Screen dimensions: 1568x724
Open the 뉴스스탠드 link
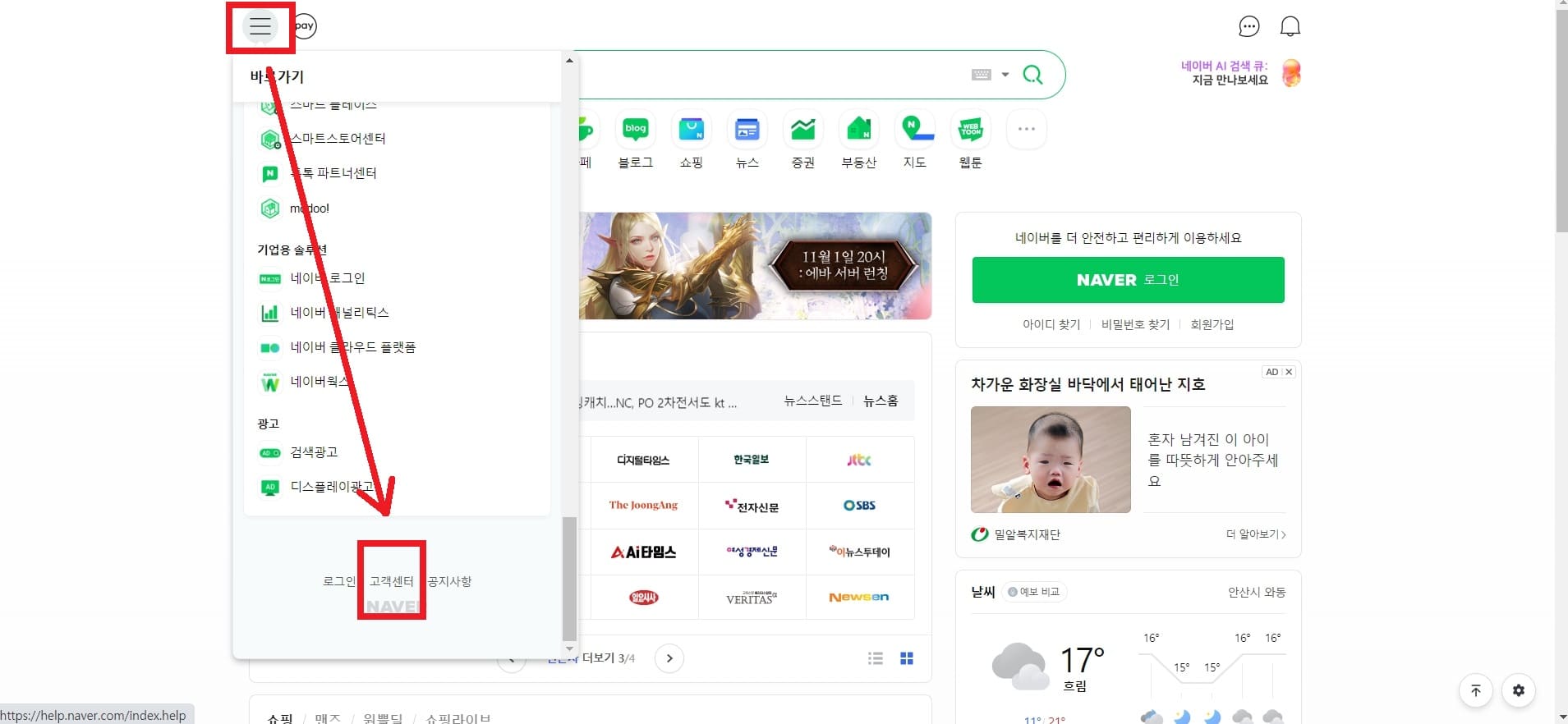pos(813,401)
